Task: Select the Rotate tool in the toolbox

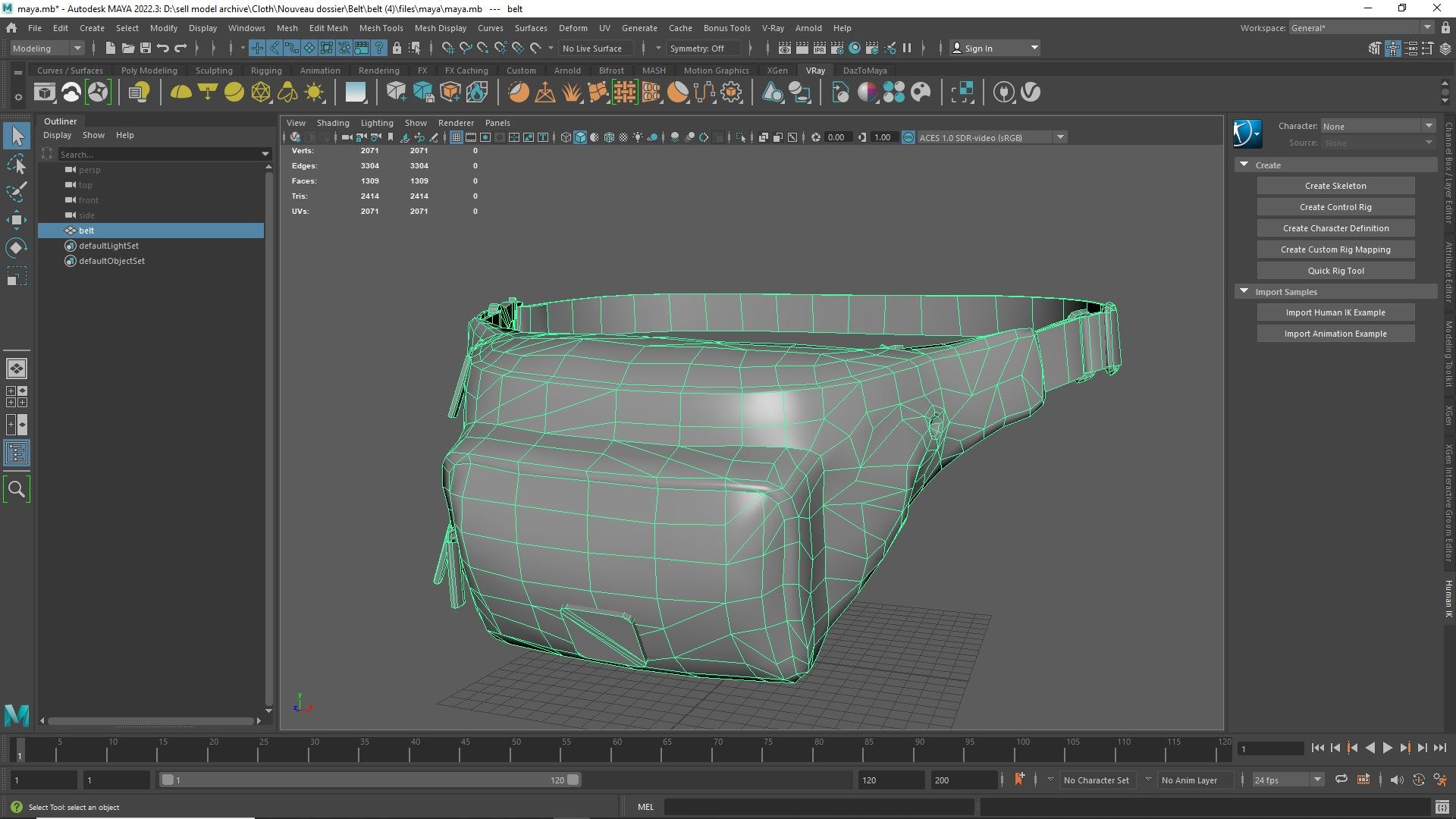Action: pos(16,248)
